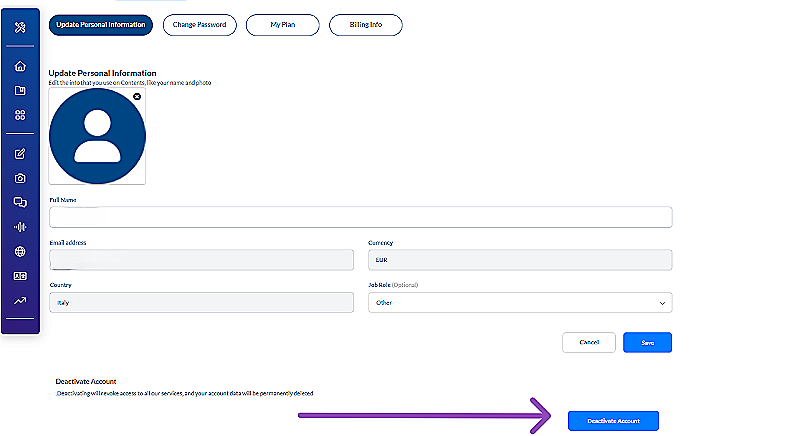Switch to the Change Password tab
794x436 pixels.
(200, 24)
